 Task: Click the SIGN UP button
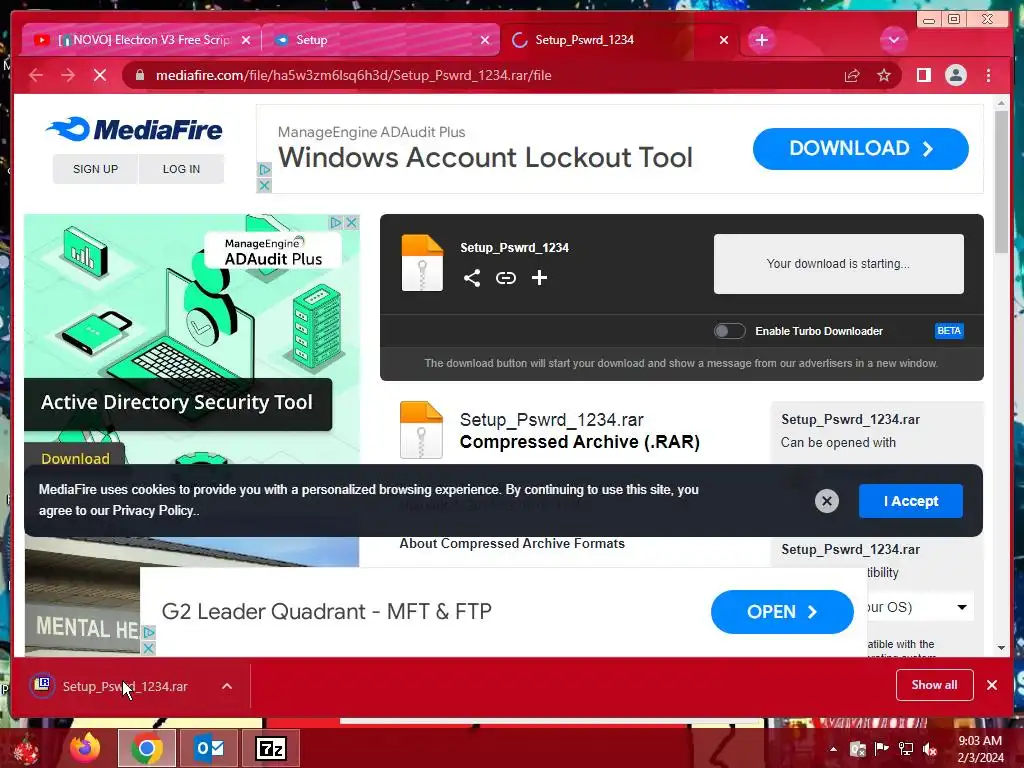[95, 169]
